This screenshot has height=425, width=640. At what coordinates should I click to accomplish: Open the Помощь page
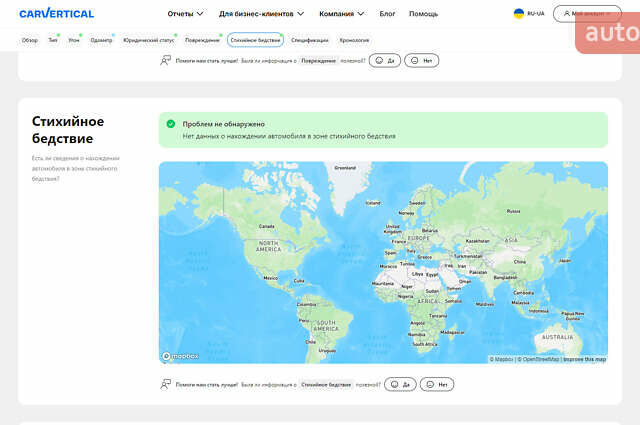423,14
